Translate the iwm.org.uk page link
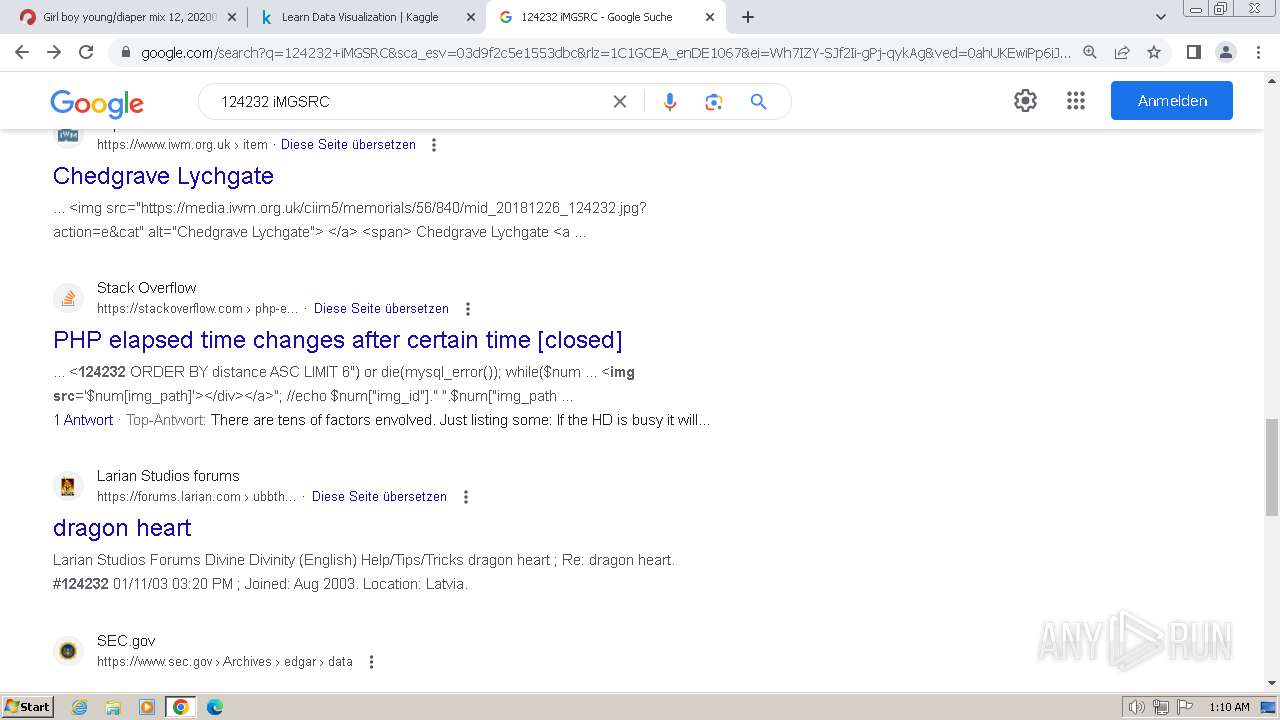Image resolution: width=1280 pixels, height=720 pixels. [348, 145]
